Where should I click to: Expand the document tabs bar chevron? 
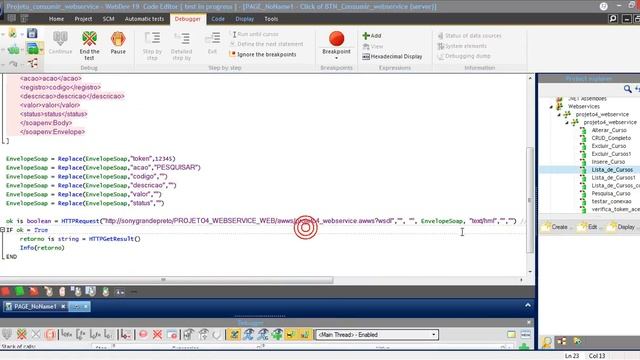528,305
